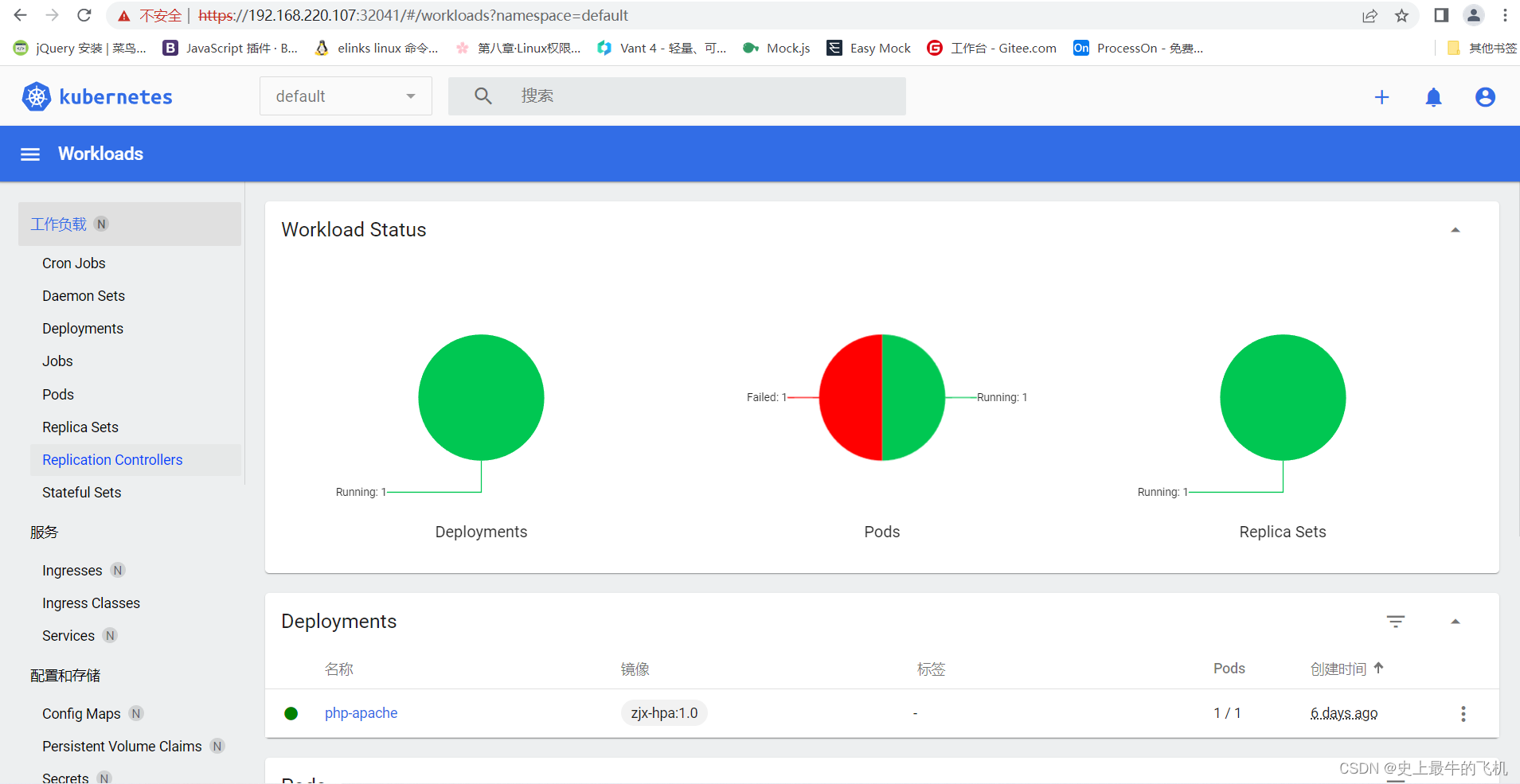Screen dimensions: 1520x784
Task: Open Pods in the sidebar
Action: pyautogui.click(x=58, y=395)
